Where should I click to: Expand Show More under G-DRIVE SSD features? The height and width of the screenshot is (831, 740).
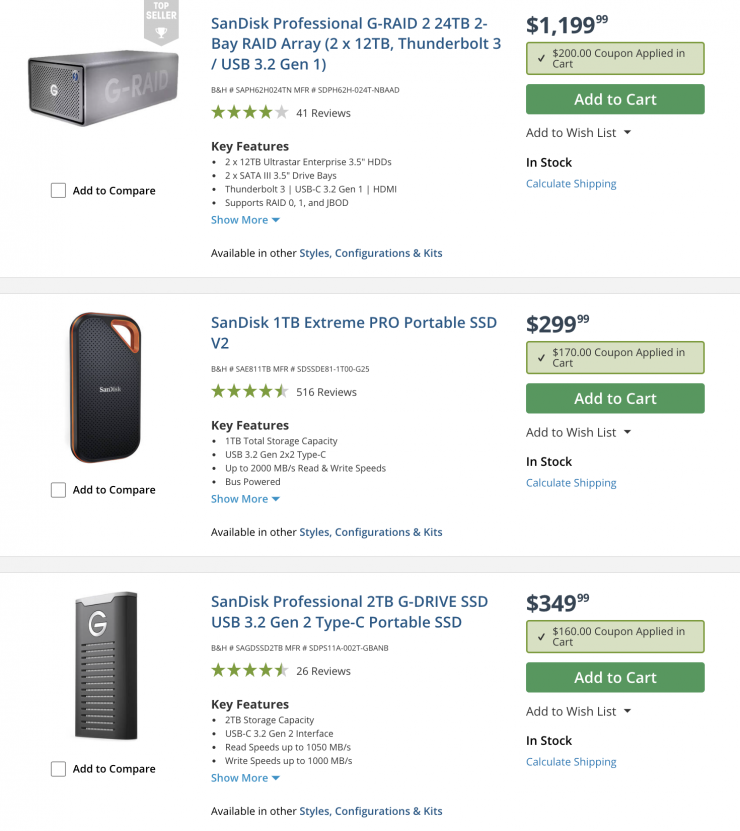click(x=245, y=778)
